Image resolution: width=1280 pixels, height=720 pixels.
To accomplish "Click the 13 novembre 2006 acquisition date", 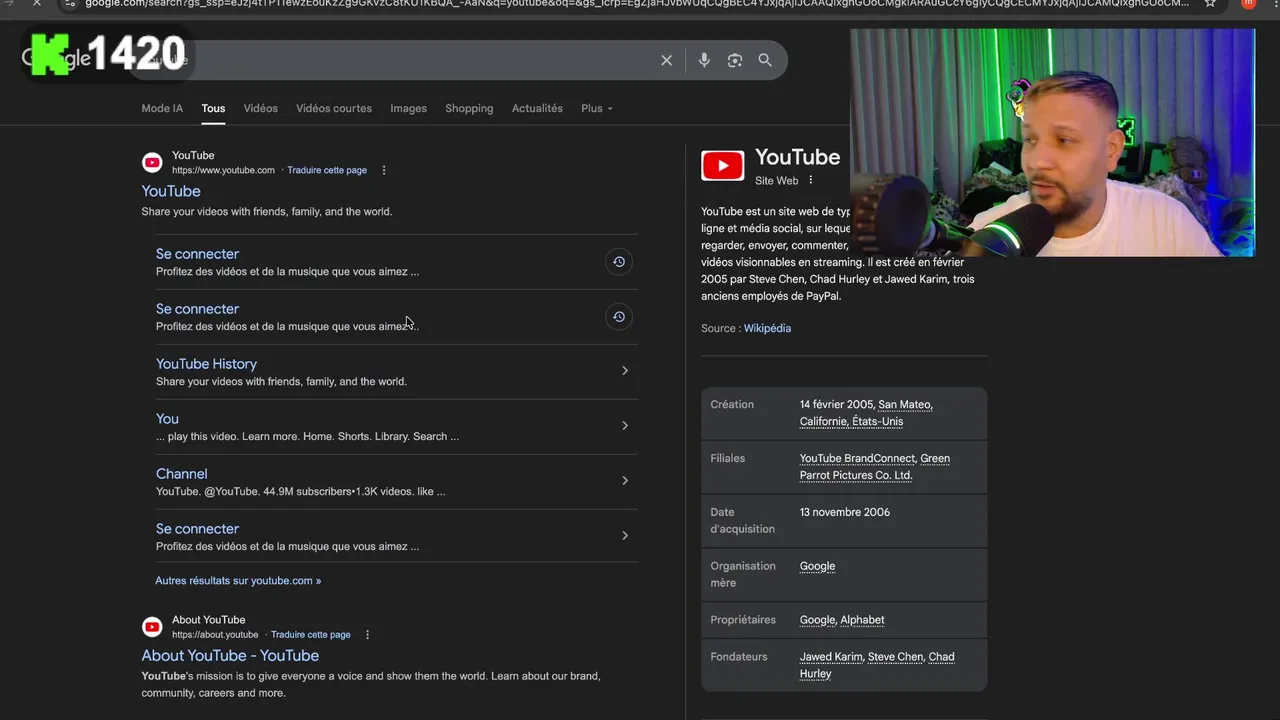I will pos(845,512).
